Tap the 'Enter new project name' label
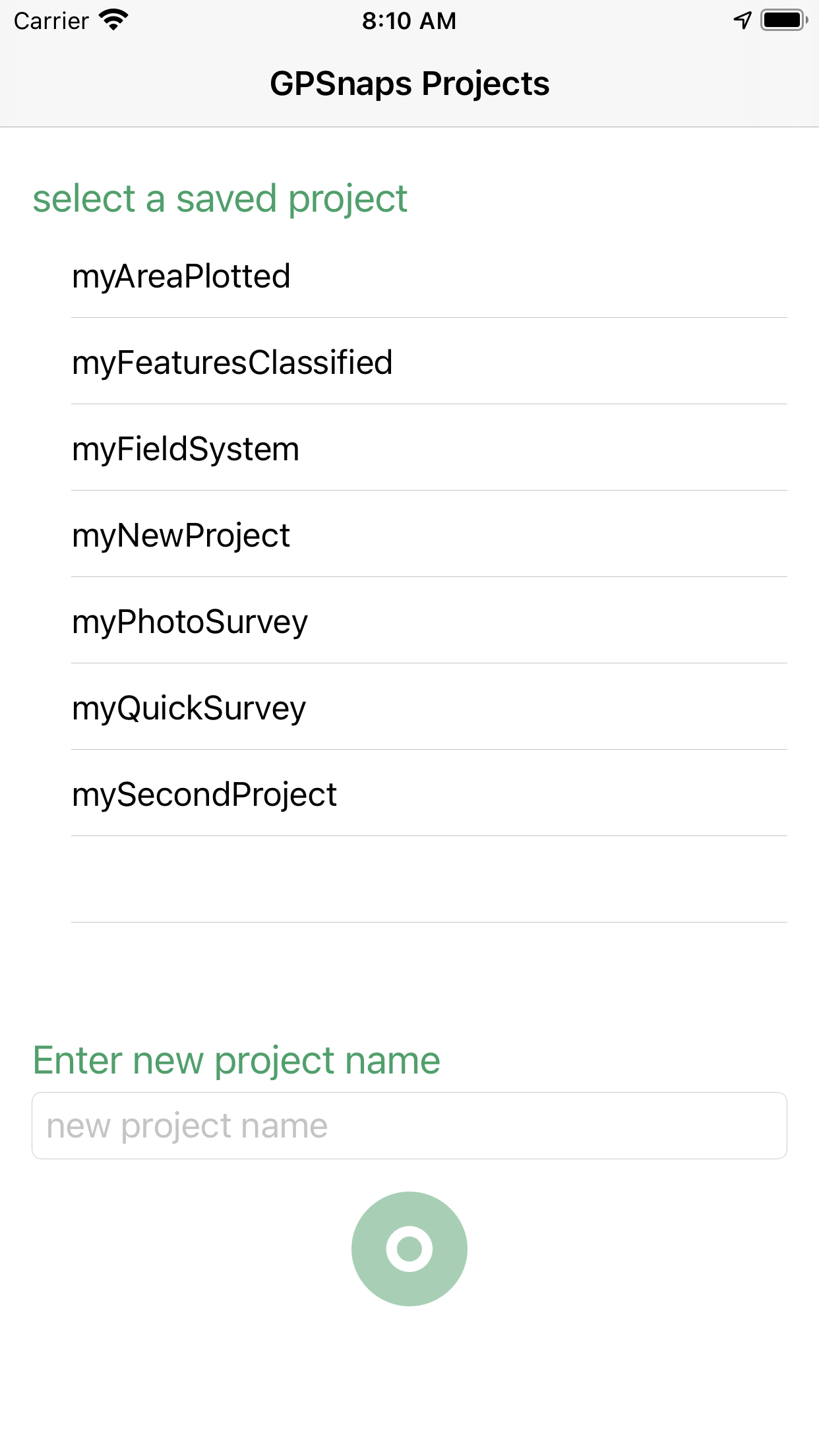819x1456 pixels. 236,1060
